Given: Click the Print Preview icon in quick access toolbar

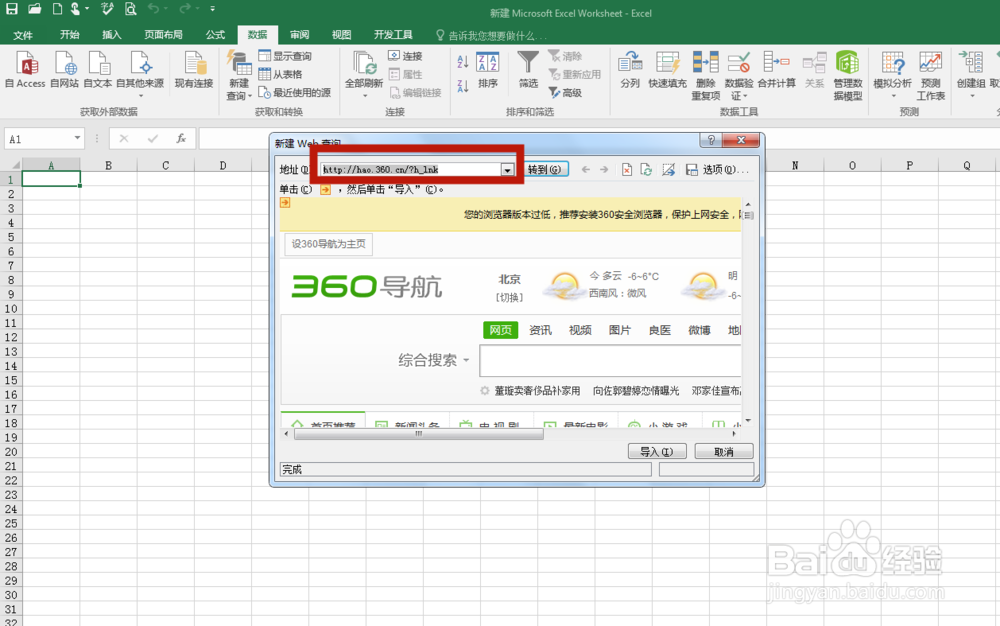Looking at the screenshot, I should tap(130, 9).
